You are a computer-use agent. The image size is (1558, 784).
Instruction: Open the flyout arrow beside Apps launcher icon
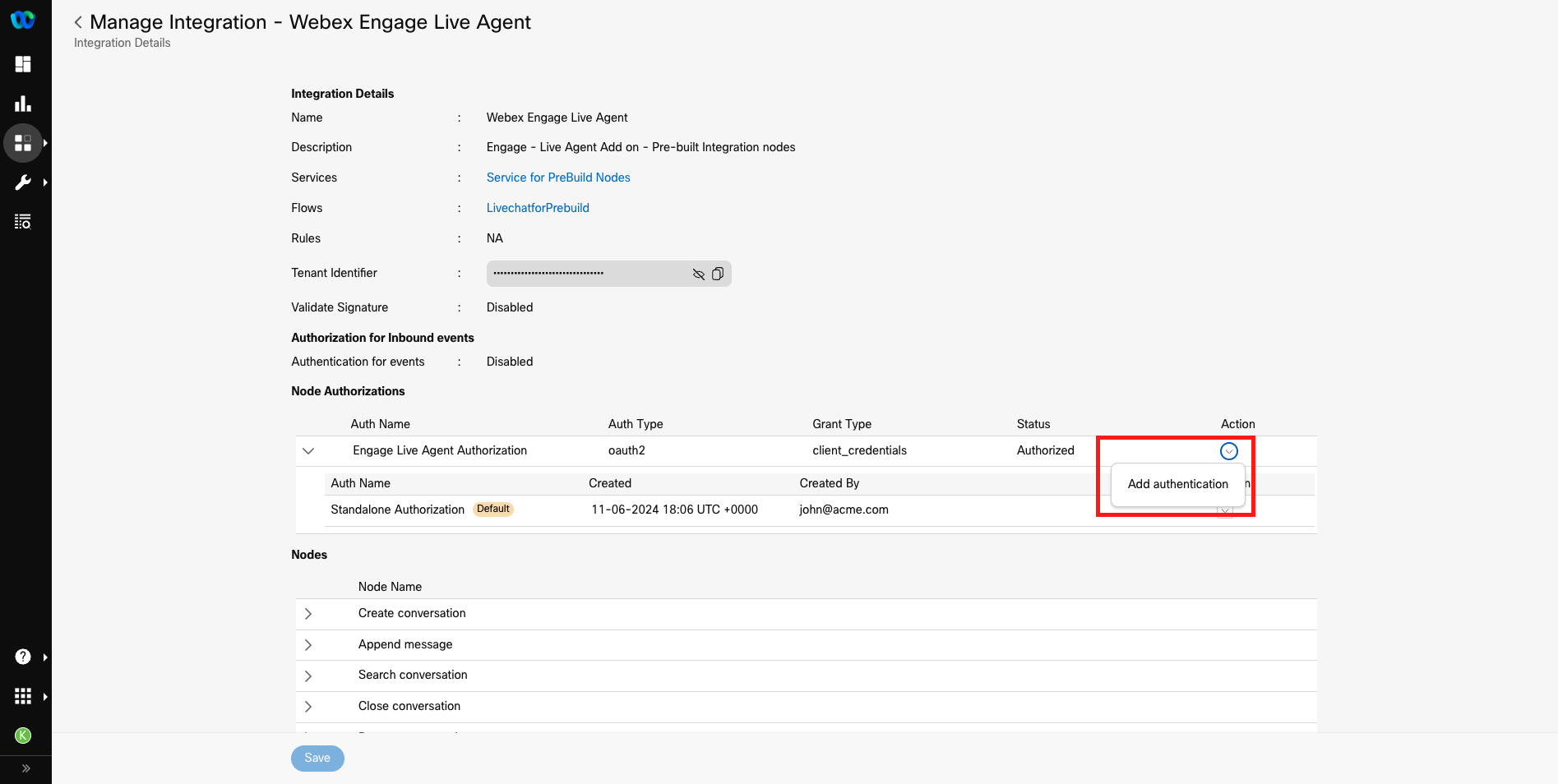[x=45, y=697]
